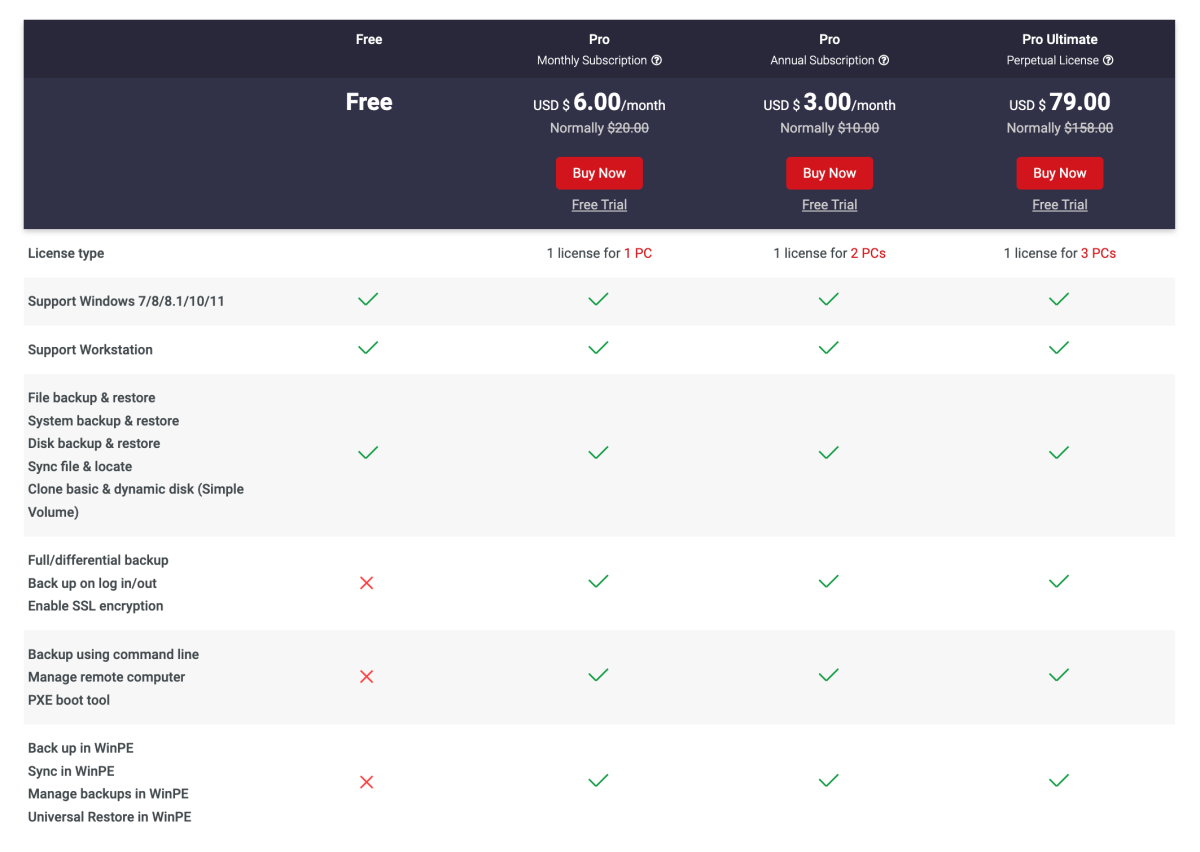Click the red '3 PCs' license text
The image size is (1200, 852).
point(1098,254)
